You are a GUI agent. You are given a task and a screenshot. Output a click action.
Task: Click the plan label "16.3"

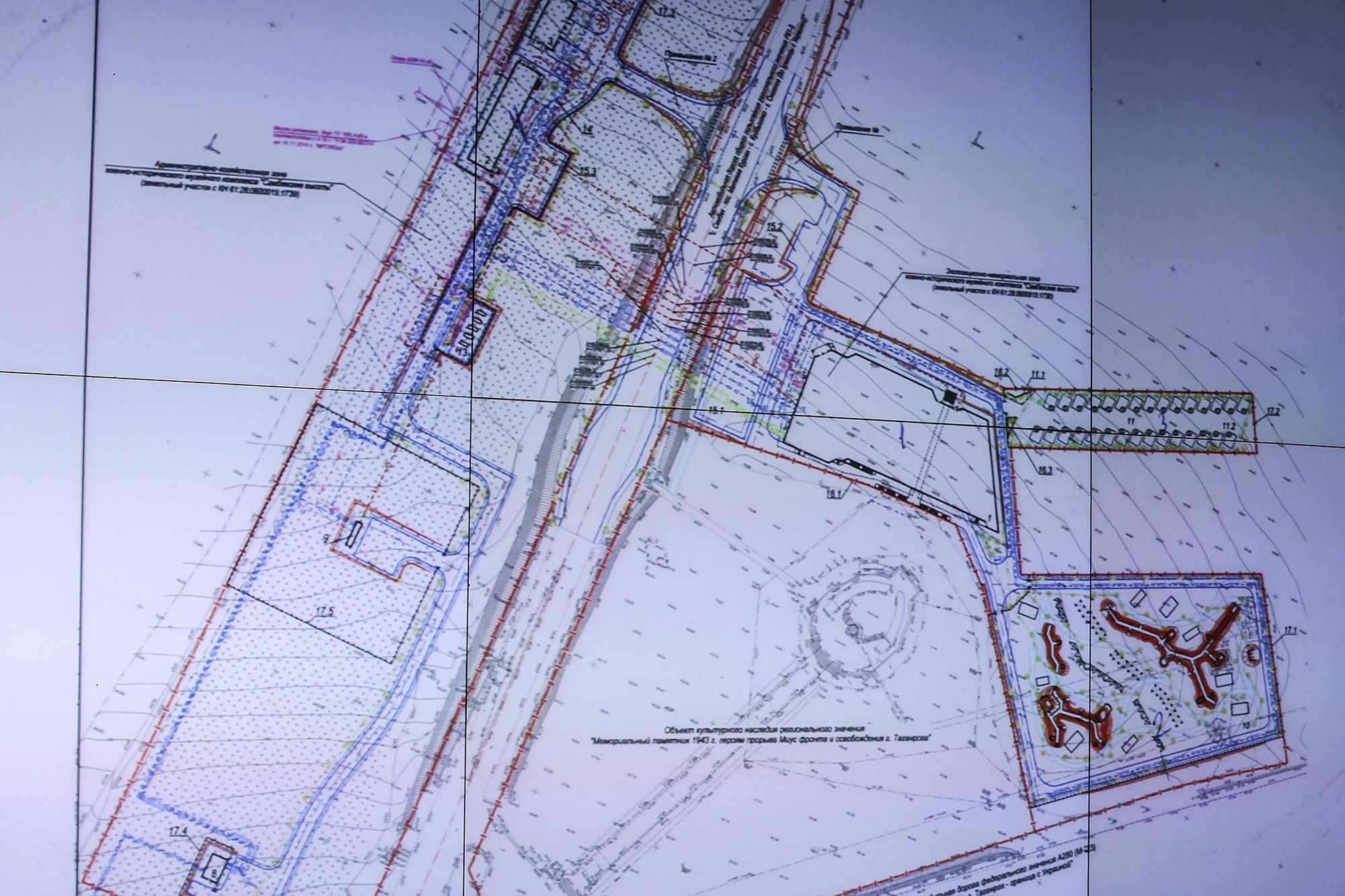click(x=1044, y=470)
